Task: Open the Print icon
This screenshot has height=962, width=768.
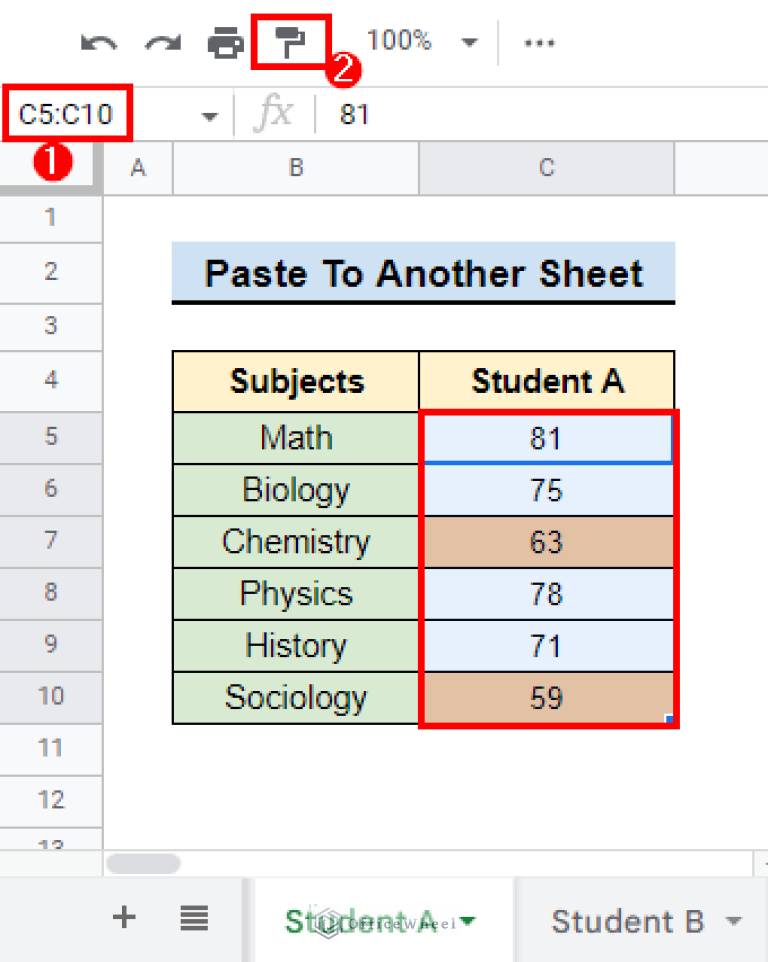Action: point(227,42)
